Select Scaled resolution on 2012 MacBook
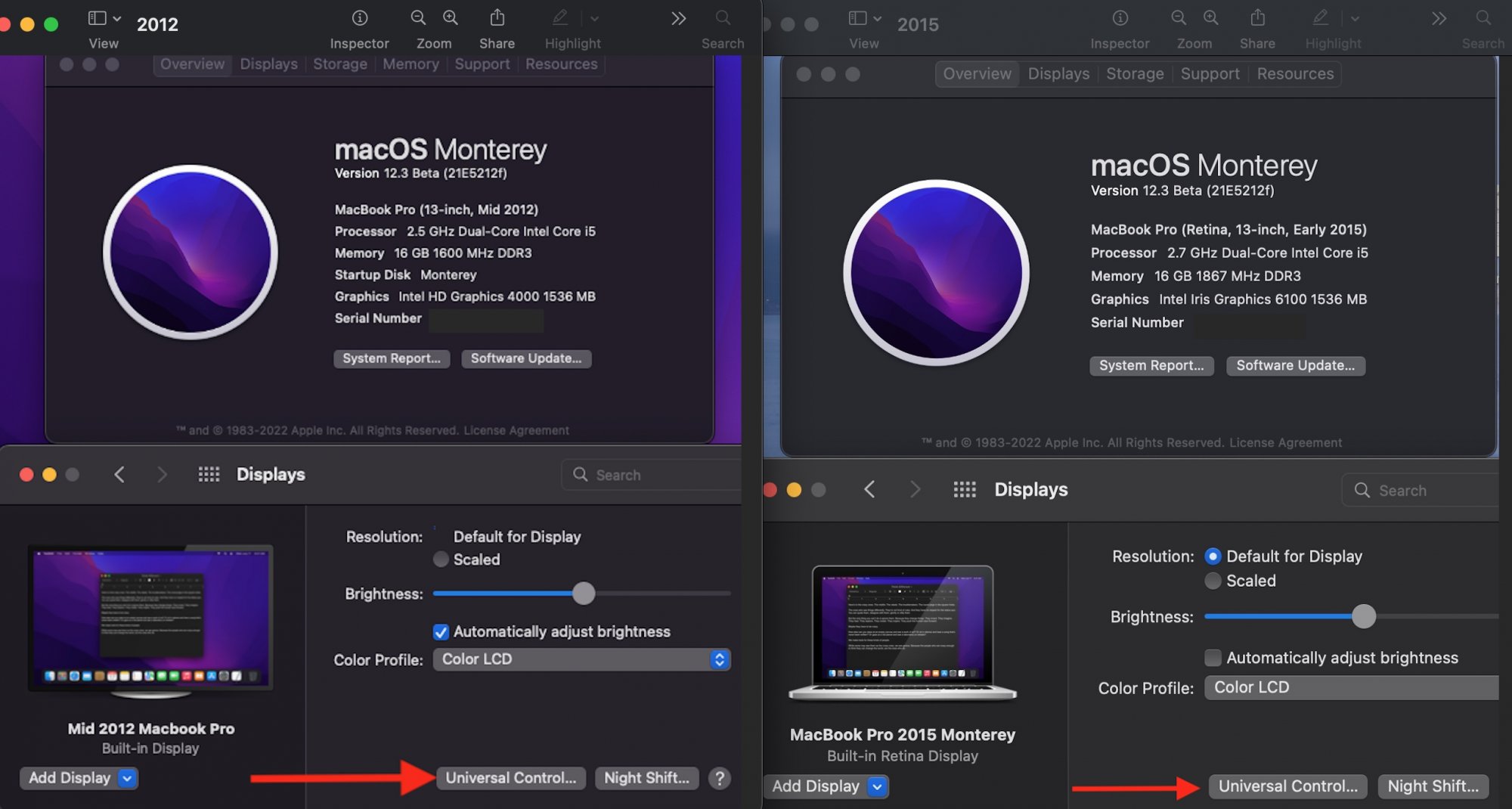 tap(441, 559)
